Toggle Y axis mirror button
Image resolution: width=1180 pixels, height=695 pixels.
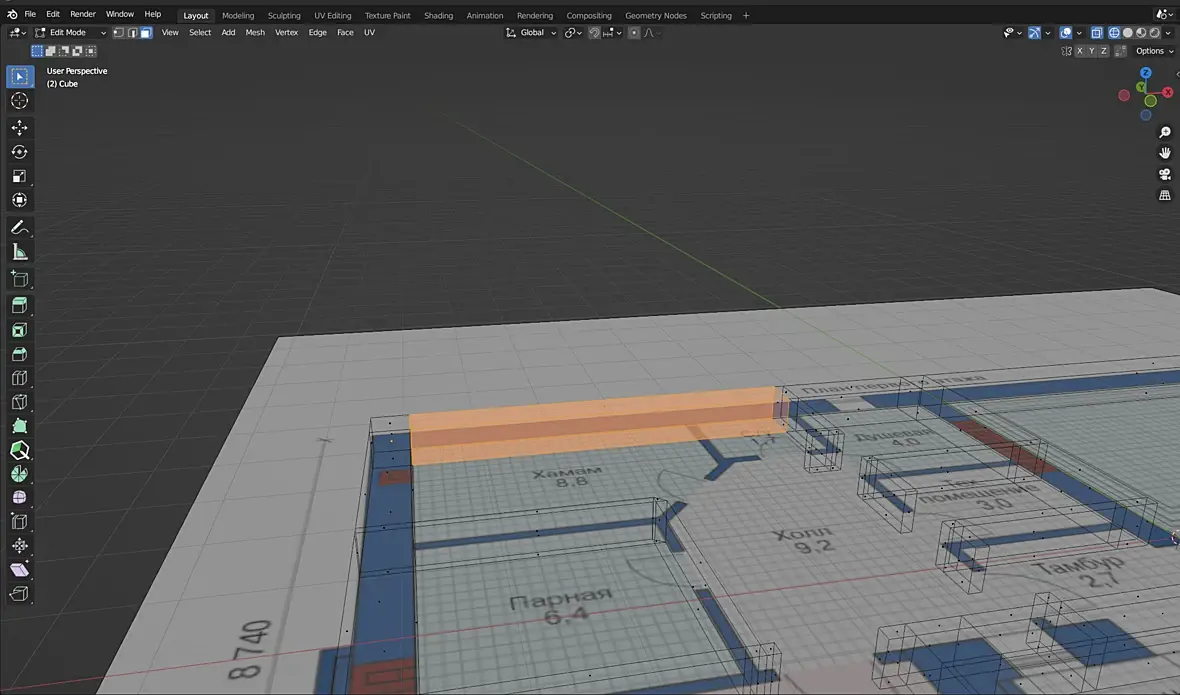point(1091,51)
